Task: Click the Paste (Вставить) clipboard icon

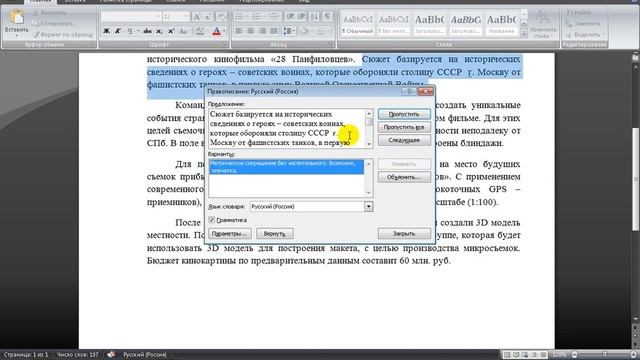Action: pos(16,18)
